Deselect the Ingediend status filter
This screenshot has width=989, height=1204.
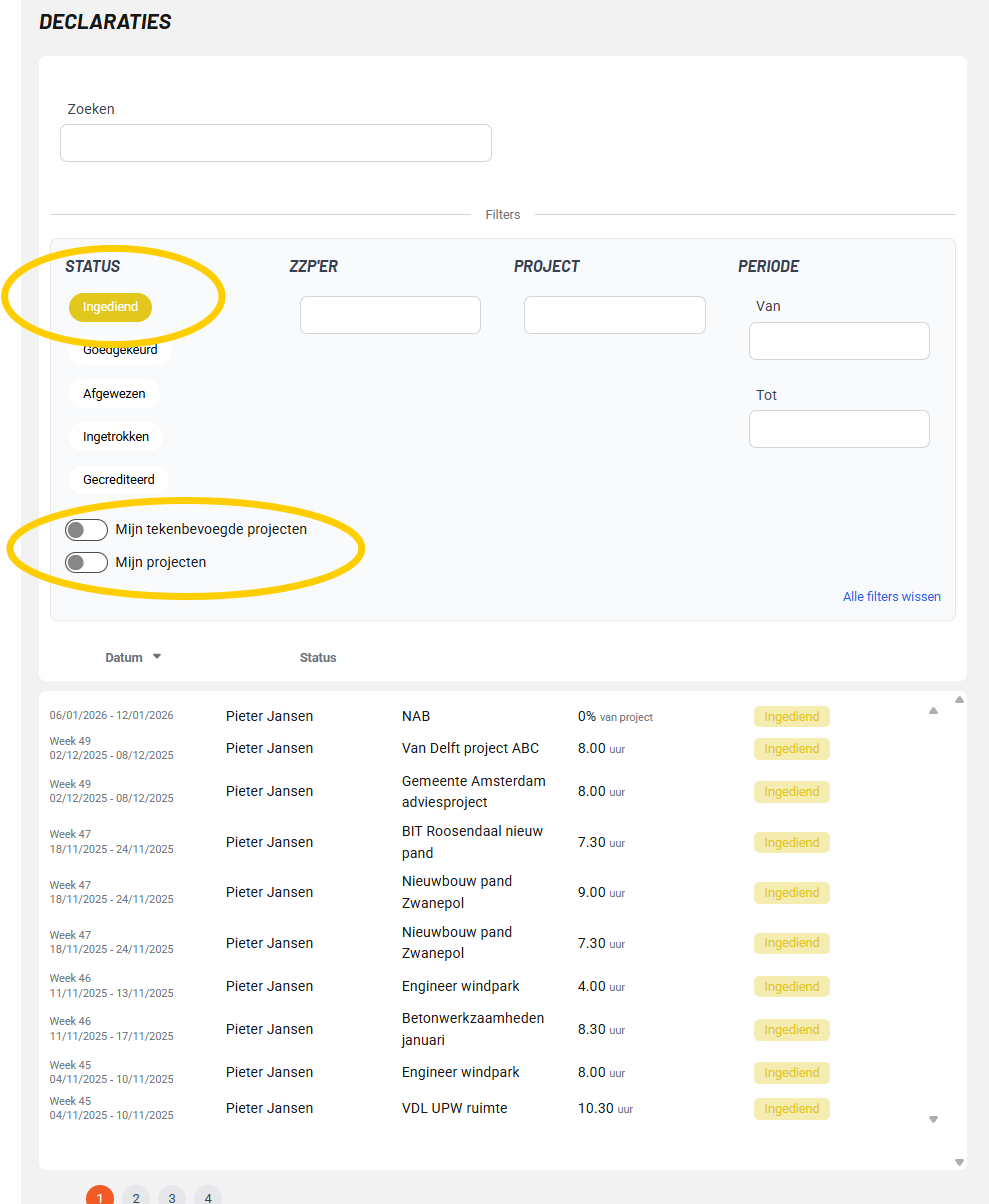point(110,307)
